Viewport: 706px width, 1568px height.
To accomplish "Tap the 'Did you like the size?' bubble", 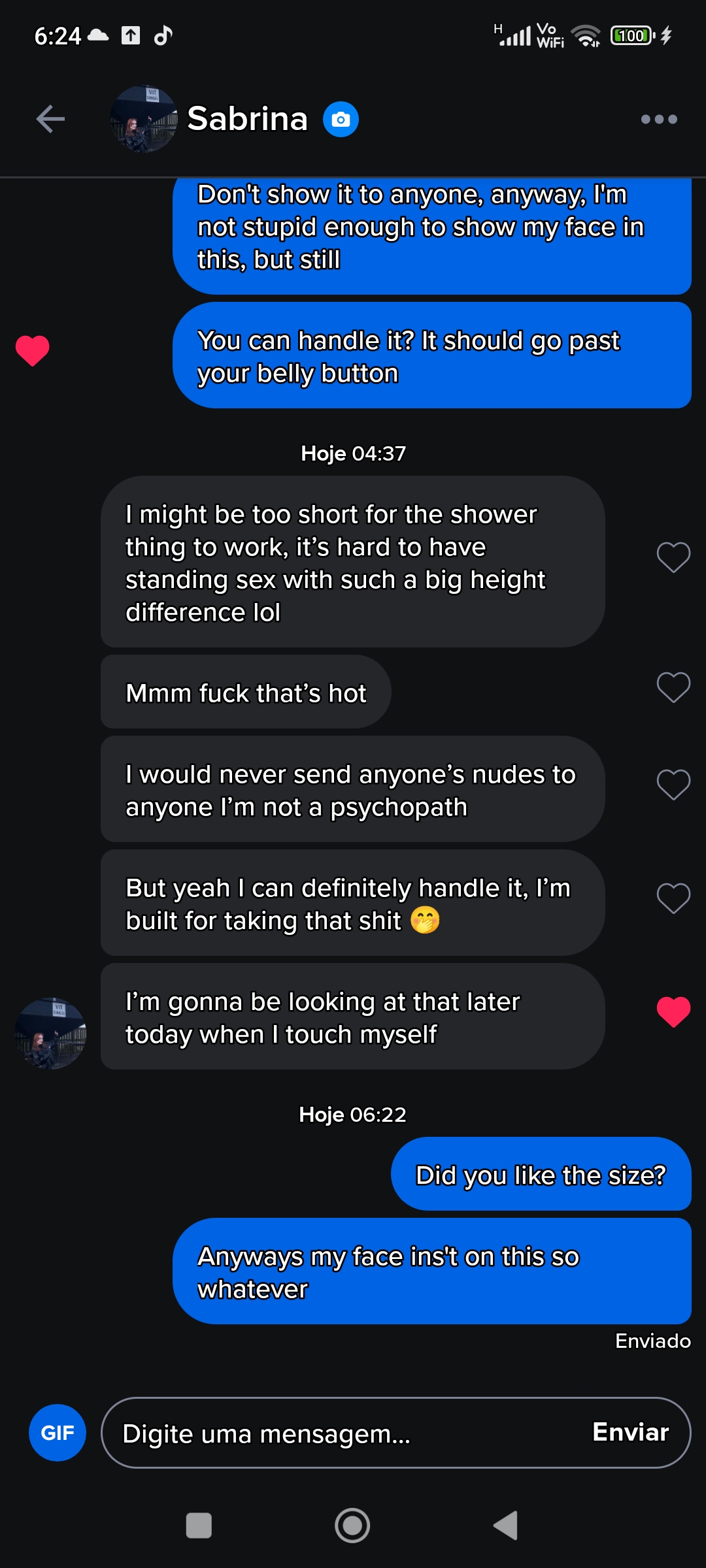I will point(541,1175).
